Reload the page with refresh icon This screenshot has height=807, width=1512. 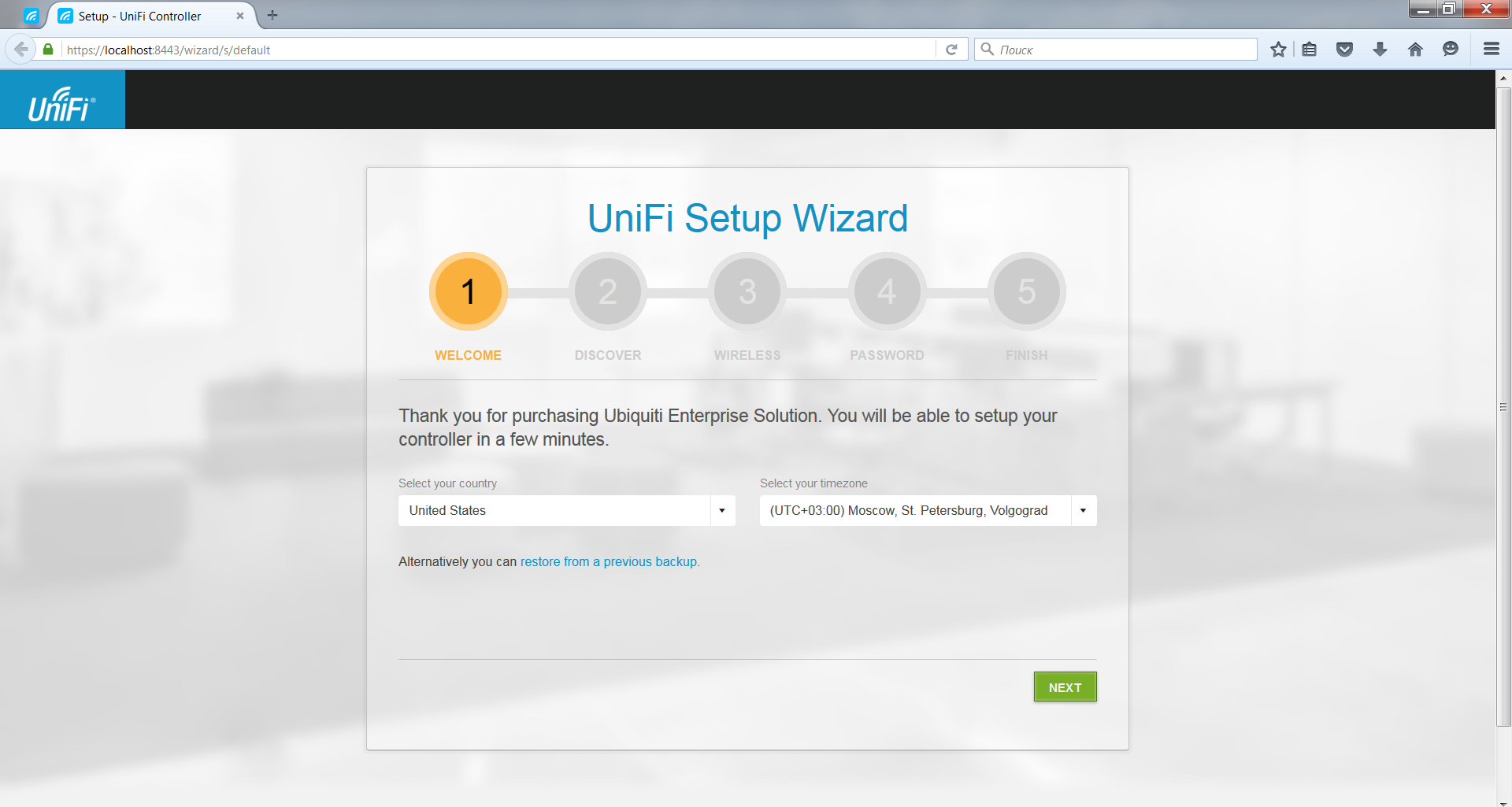[x=951, y=50]
